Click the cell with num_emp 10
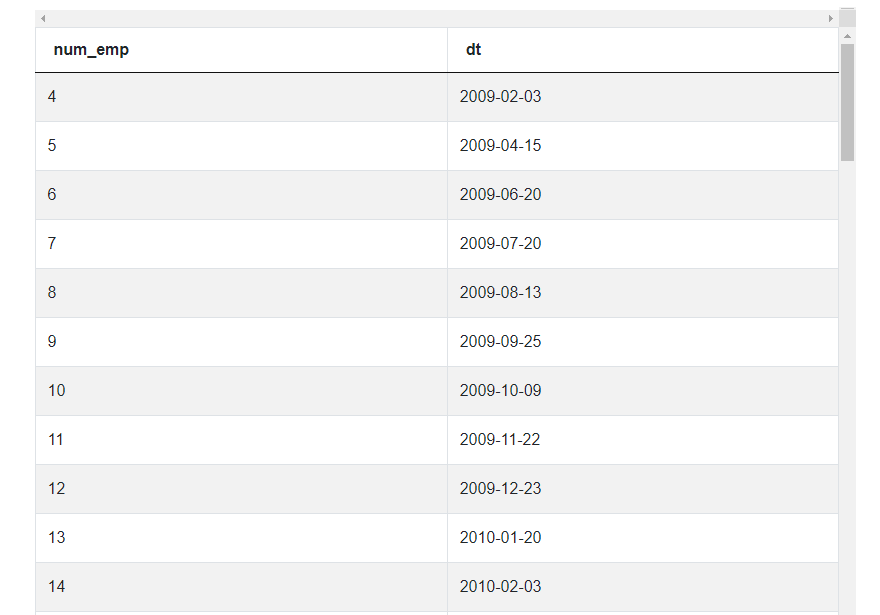The width and height of the screenshot is (880, 615). tap(241, 391)
